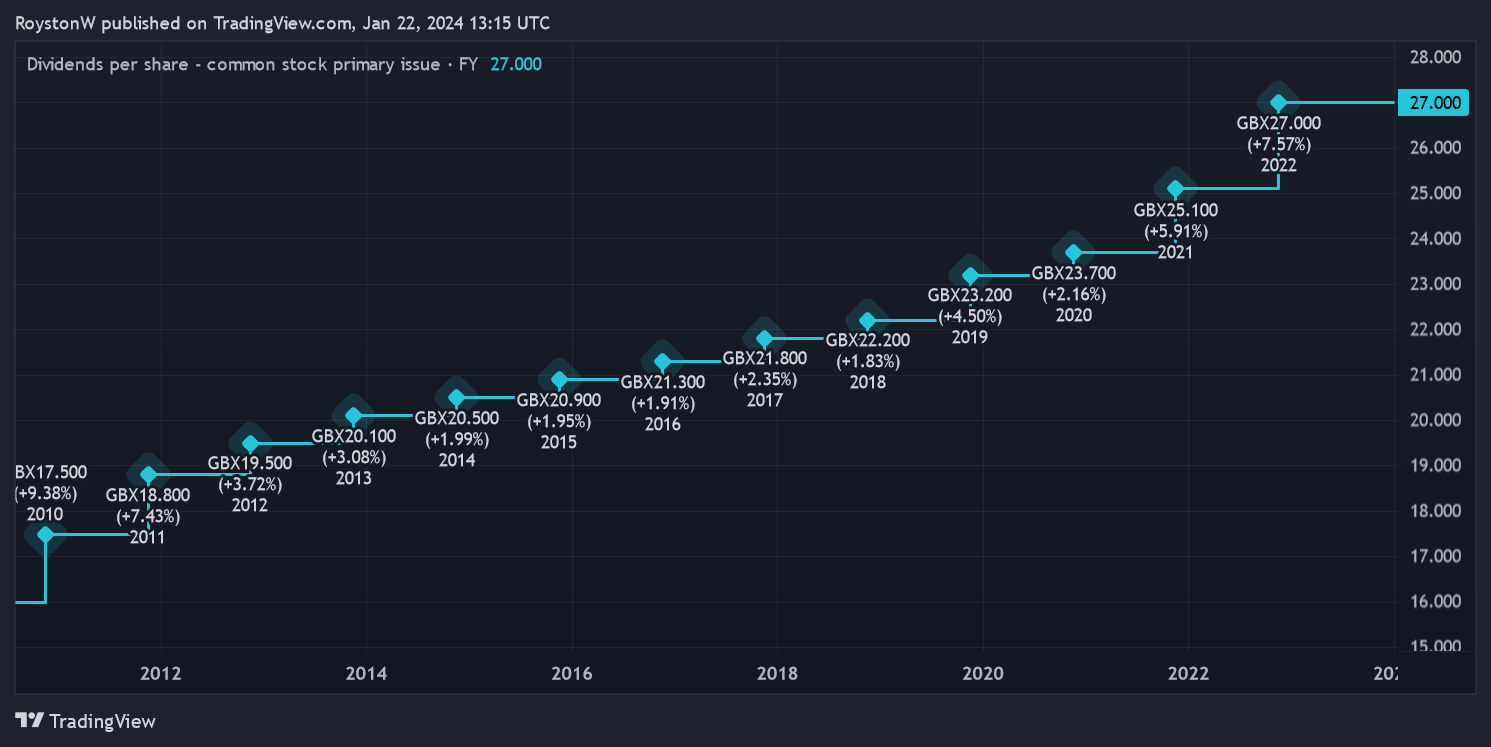Image resolution: width=1491 pixels, height=747 pixels.
Task: Click the 2011 diamond marker at GBX18.800
Action: tap(148, 475)
